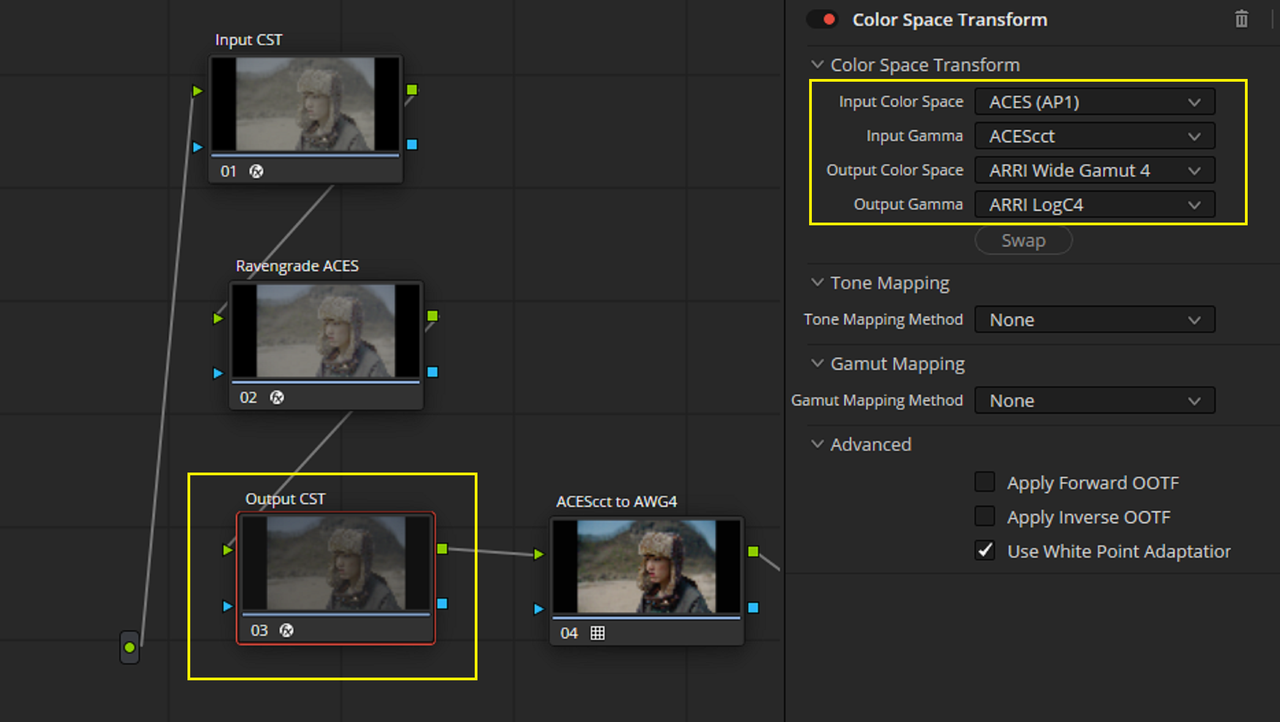Delete the Color Space Transform effect with trash icon
This screenshot has height=722, width=1280.
(x=1241, y=19)
